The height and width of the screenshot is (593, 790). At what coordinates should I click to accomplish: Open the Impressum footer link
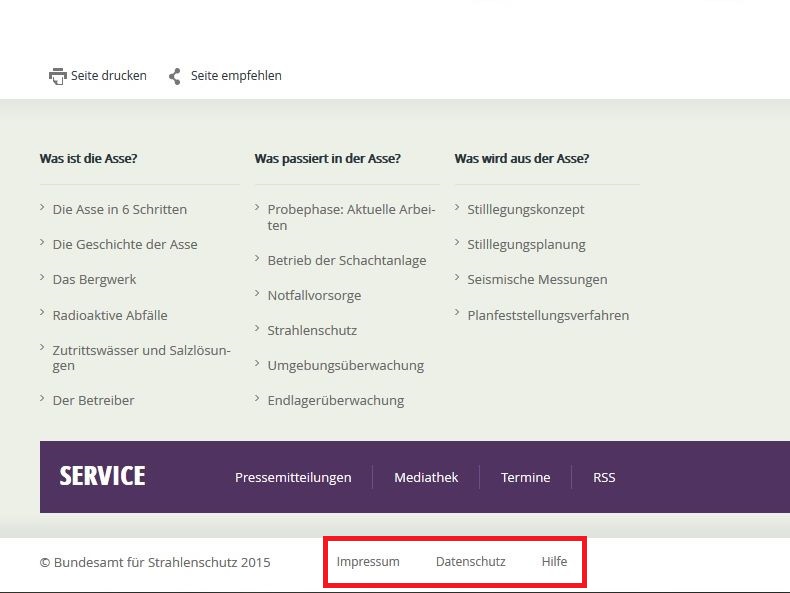click(368, 561)
